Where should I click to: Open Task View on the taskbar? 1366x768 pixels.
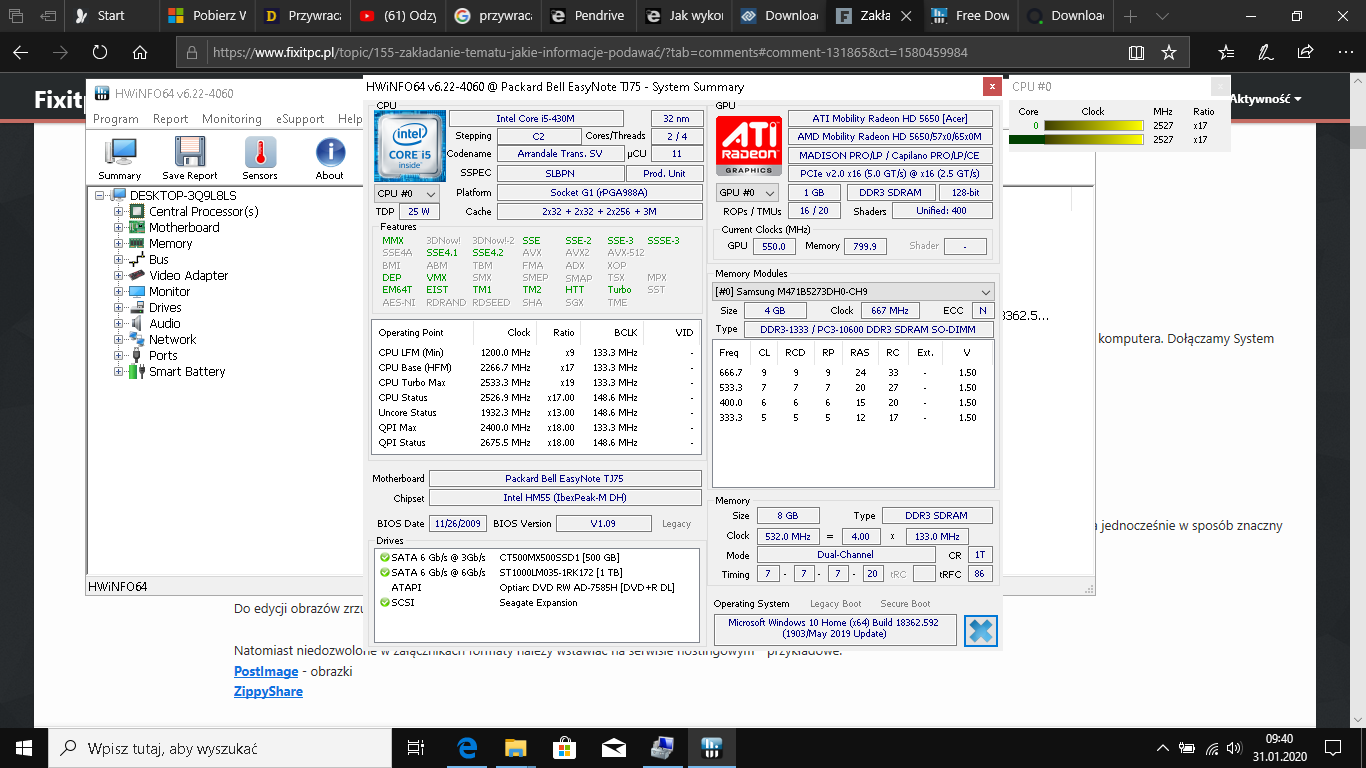(416, 748)
